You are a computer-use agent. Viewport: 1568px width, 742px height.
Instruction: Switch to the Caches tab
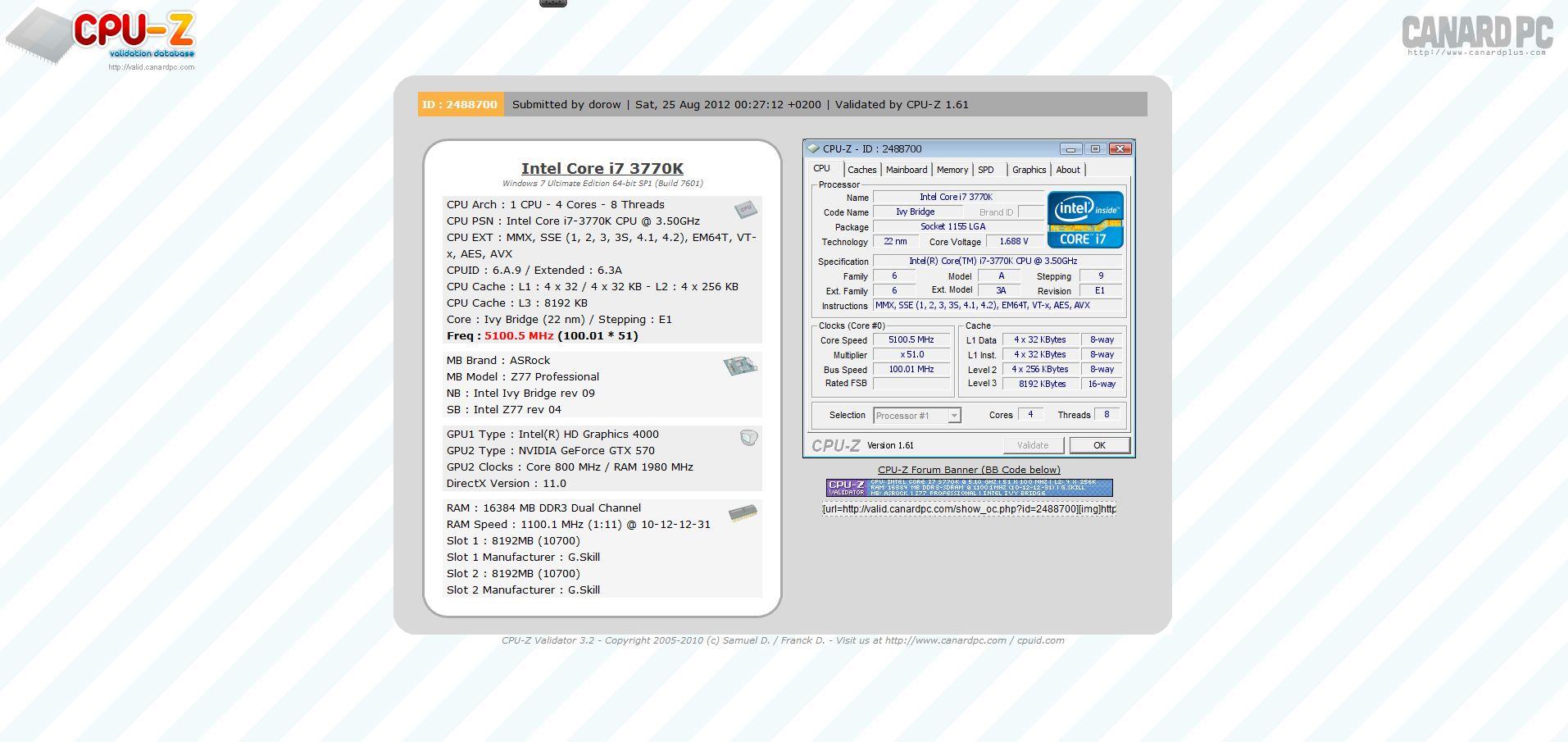862,170
